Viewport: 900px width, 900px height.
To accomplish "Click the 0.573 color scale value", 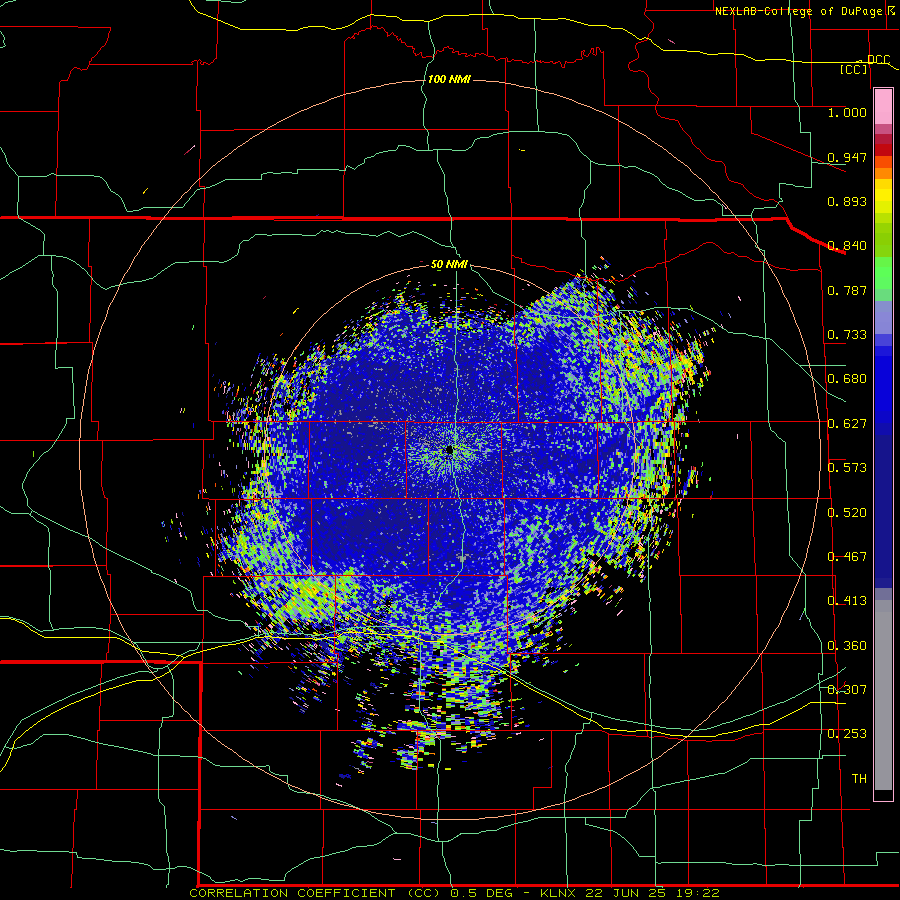I will point(847,468).
